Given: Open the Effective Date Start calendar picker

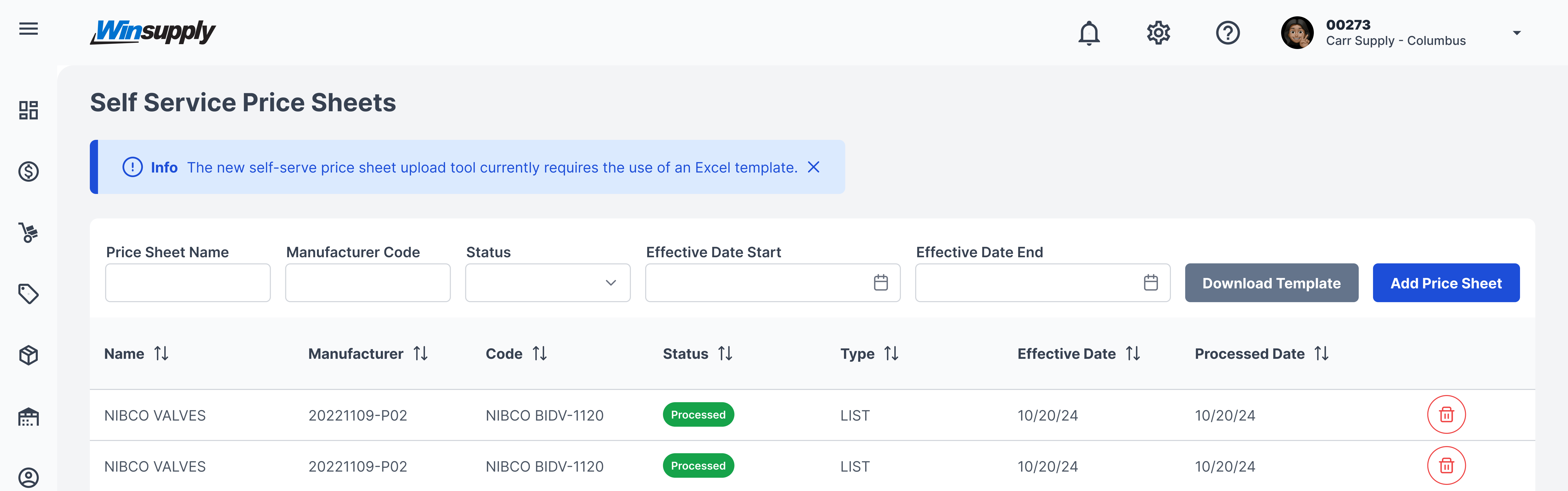Looking at the screenshot, I should tap(880, 283).
